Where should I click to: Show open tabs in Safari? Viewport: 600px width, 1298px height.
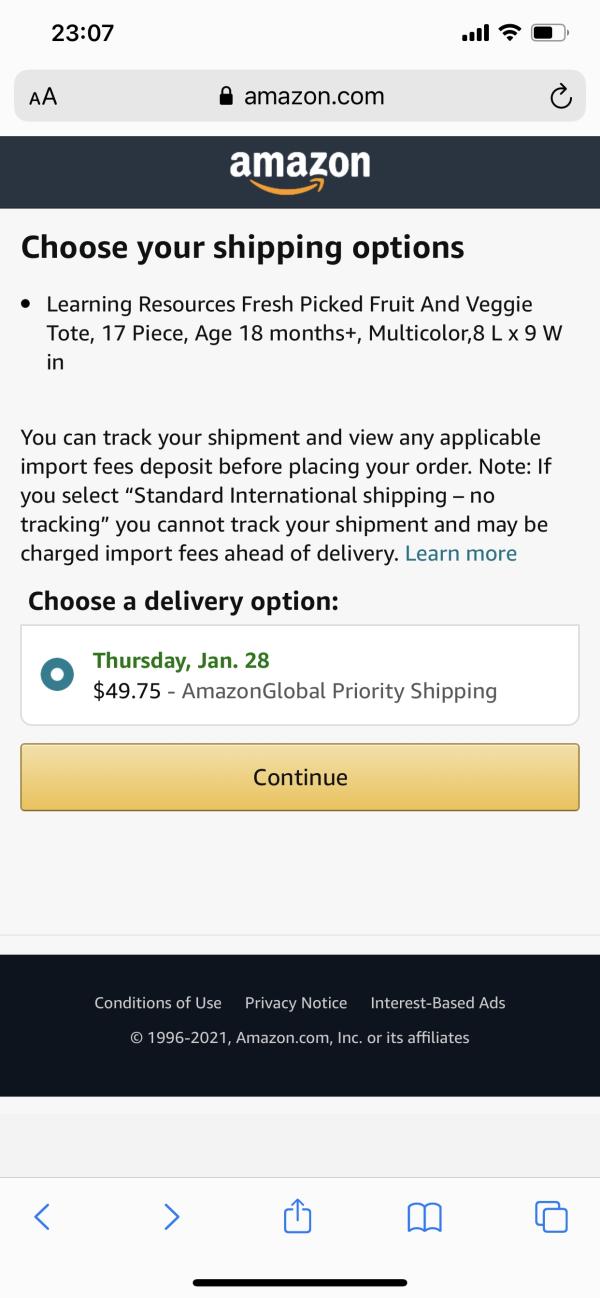[551, 1215]
